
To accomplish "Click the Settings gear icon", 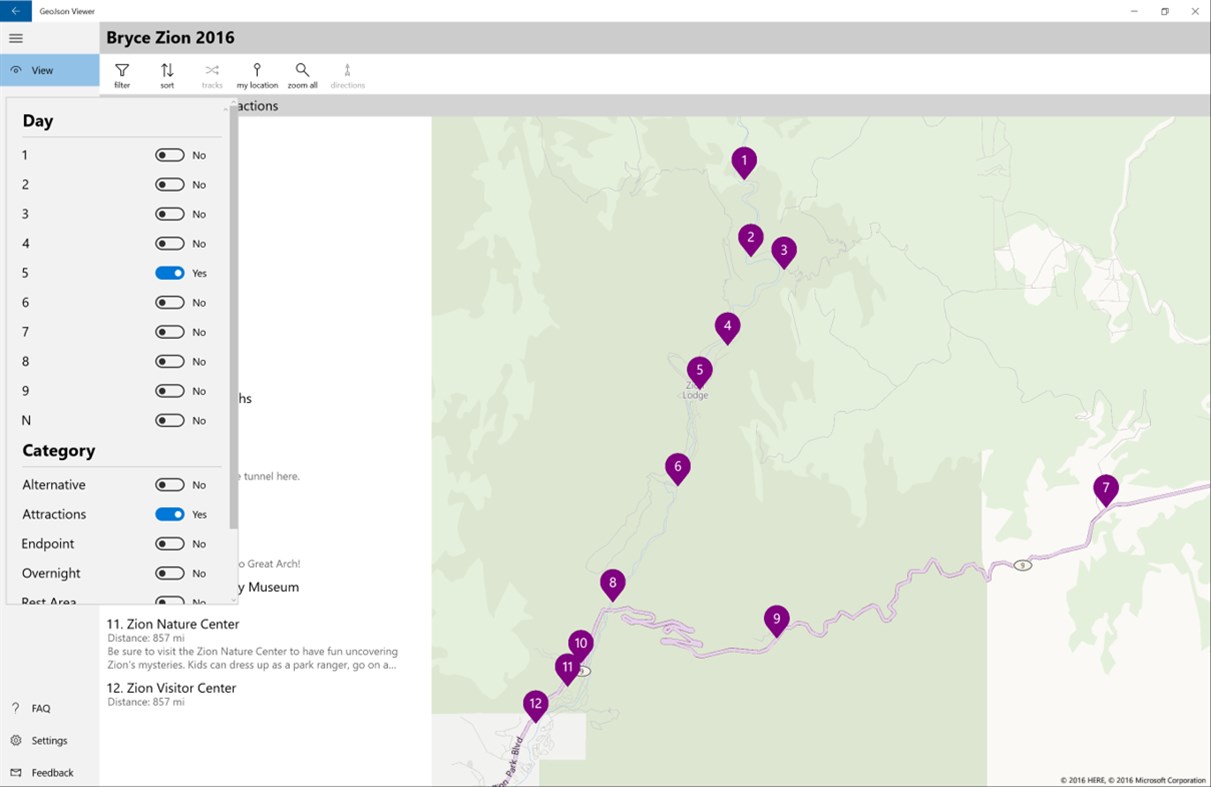I will pos(16,740).
